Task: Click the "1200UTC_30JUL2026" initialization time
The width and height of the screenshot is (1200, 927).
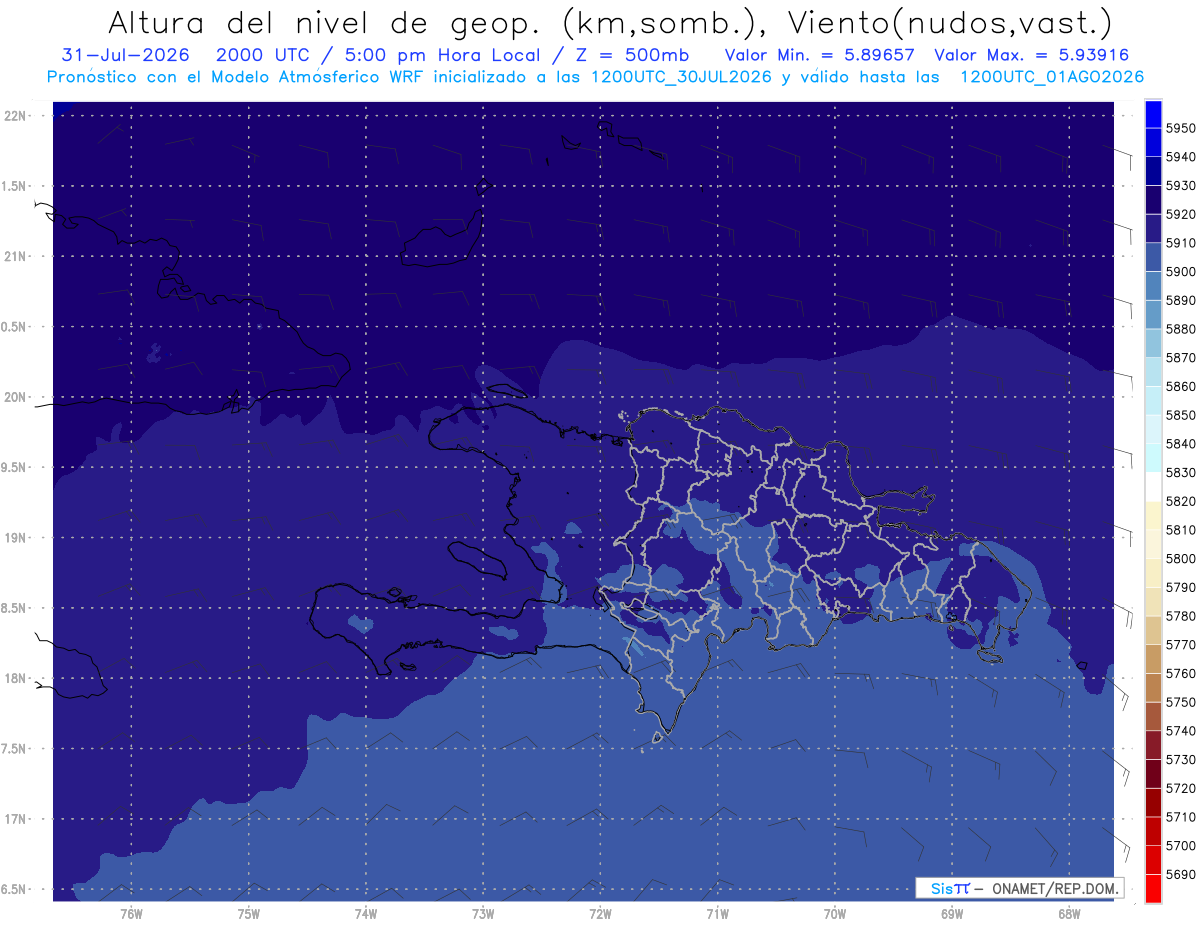Action: point(681,77)
